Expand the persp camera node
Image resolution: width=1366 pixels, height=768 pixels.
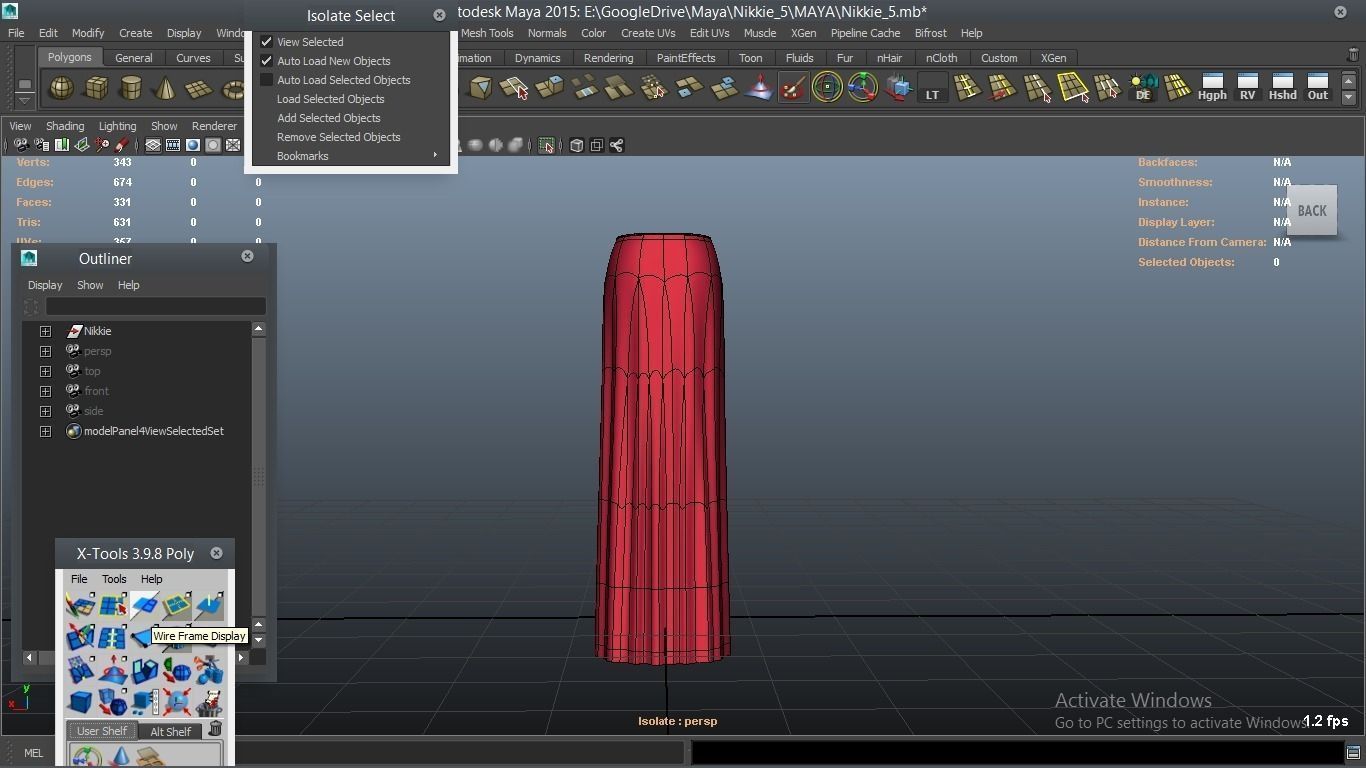point(45,351)
